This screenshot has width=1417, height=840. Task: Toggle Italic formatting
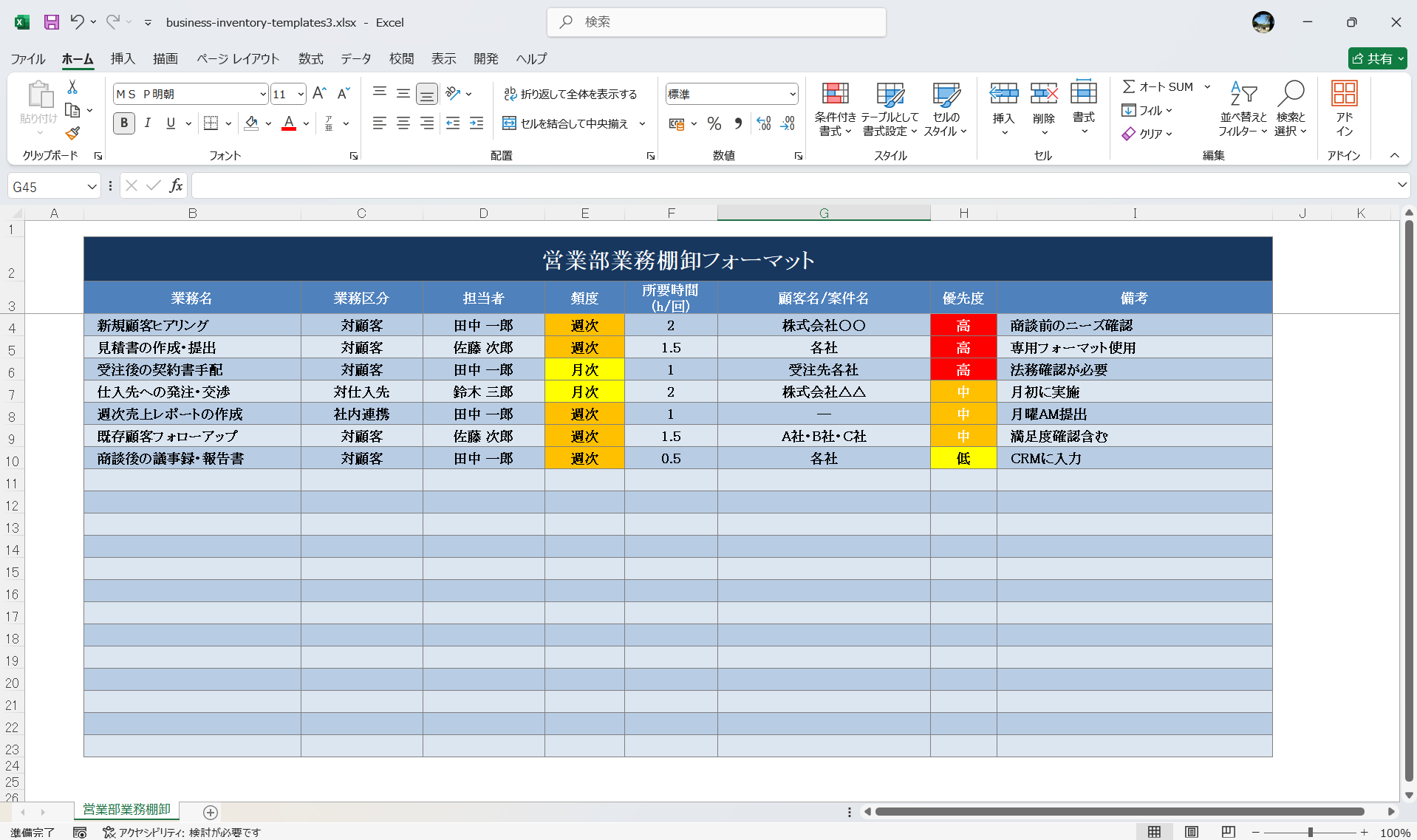coord(148,123)
